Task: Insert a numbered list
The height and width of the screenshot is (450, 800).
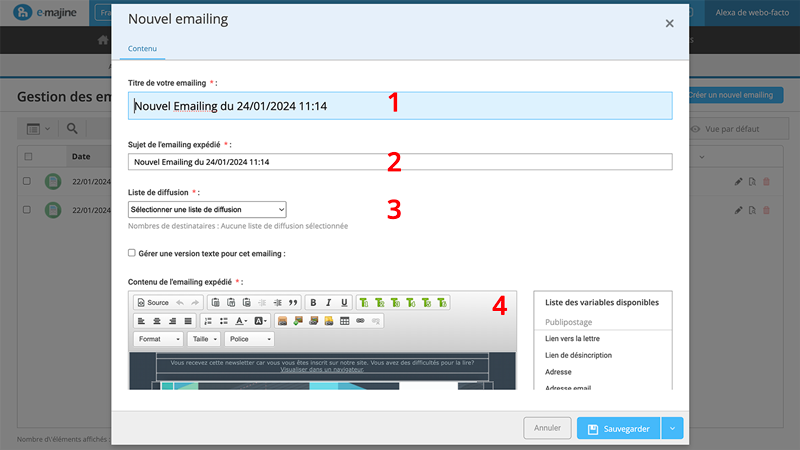Action: pyautogui.click(x=208, y=321)
